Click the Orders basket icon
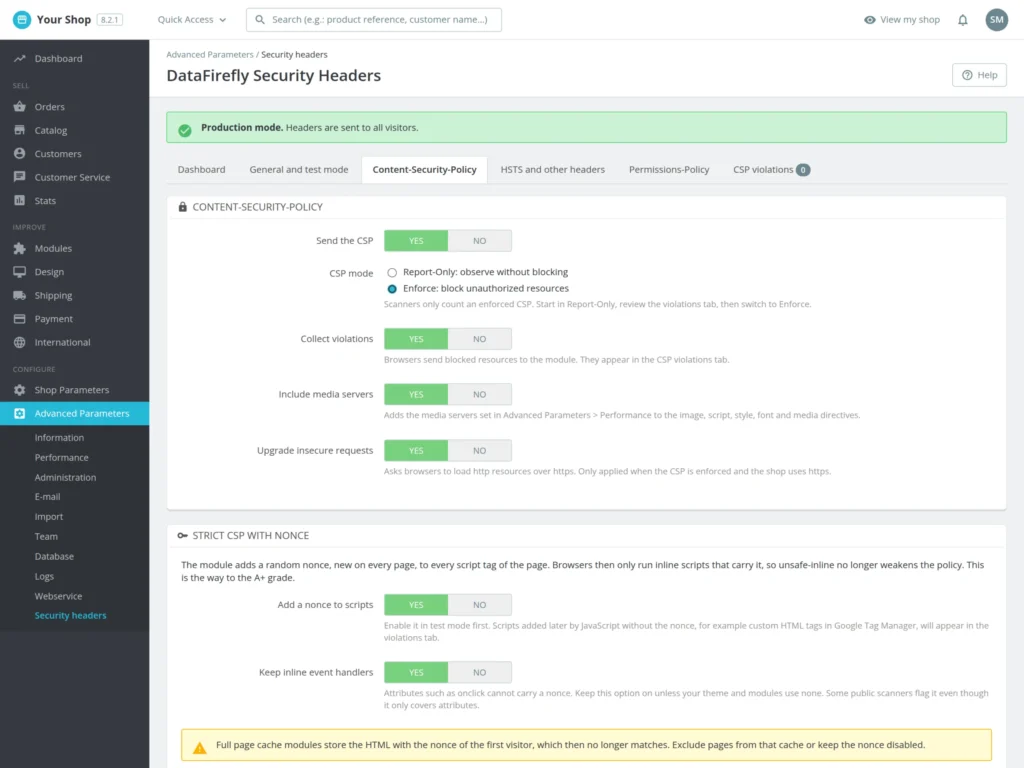Image resolution: width=1024 pixels, height=768 pixels. point(20,106)
